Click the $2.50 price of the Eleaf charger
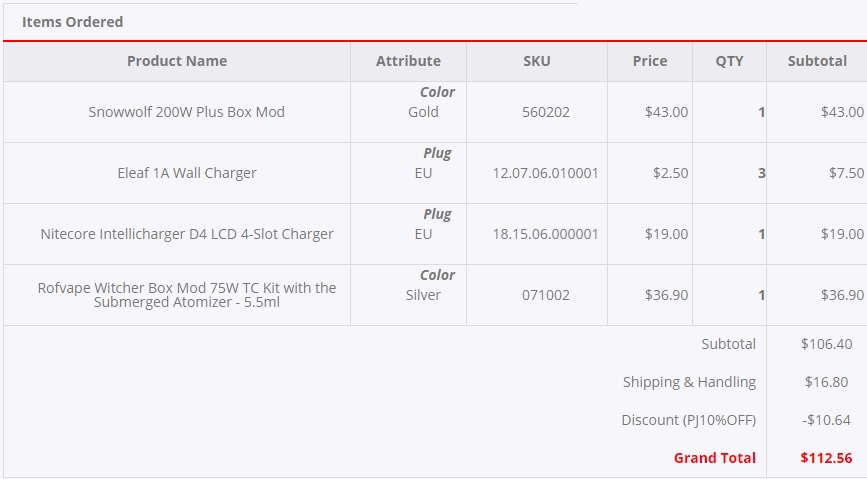867x479 pixels. (x=670, y=173)
